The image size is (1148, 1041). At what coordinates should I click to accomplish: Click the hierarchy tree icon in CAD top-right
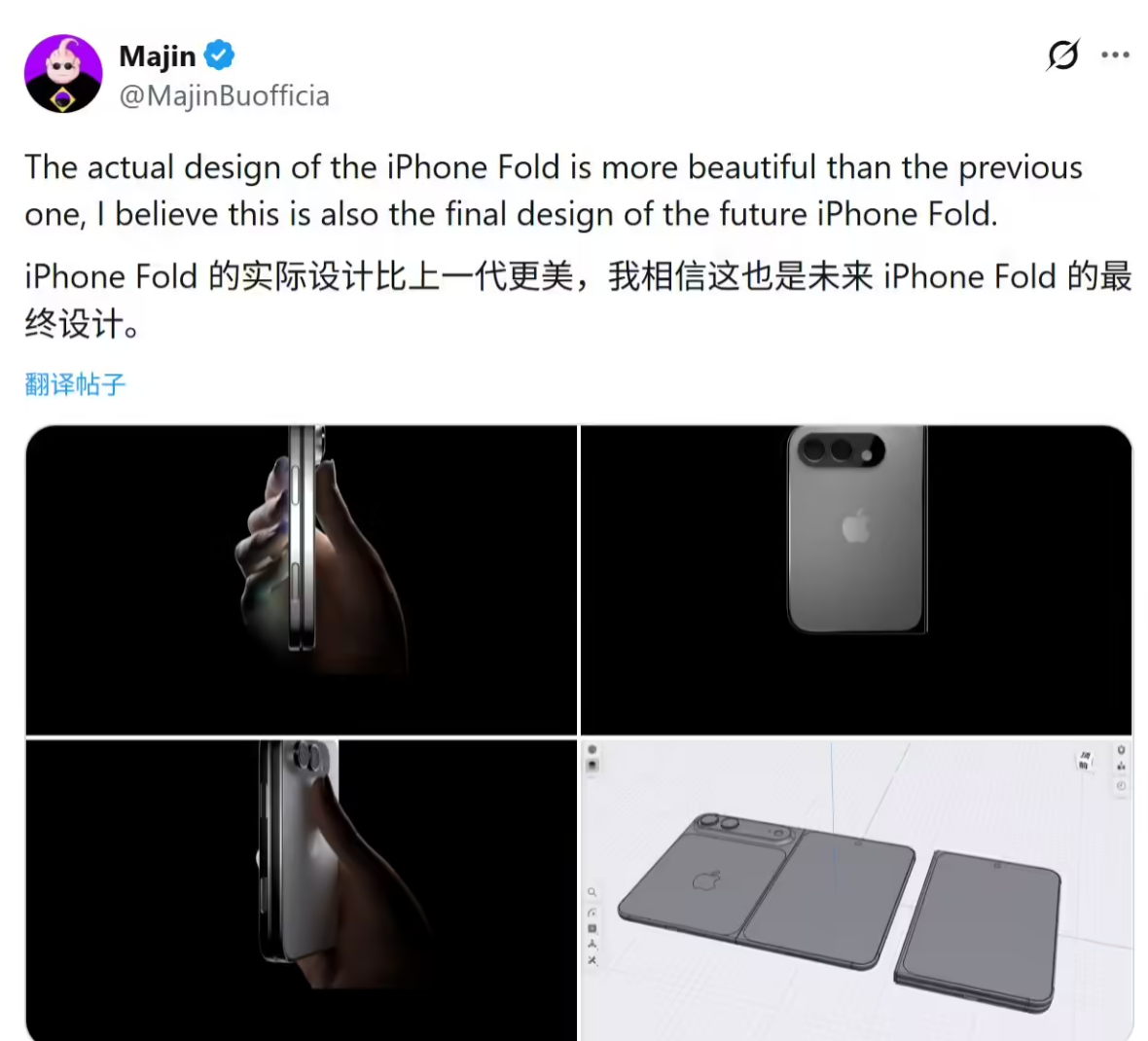(x=1121, y=767)
